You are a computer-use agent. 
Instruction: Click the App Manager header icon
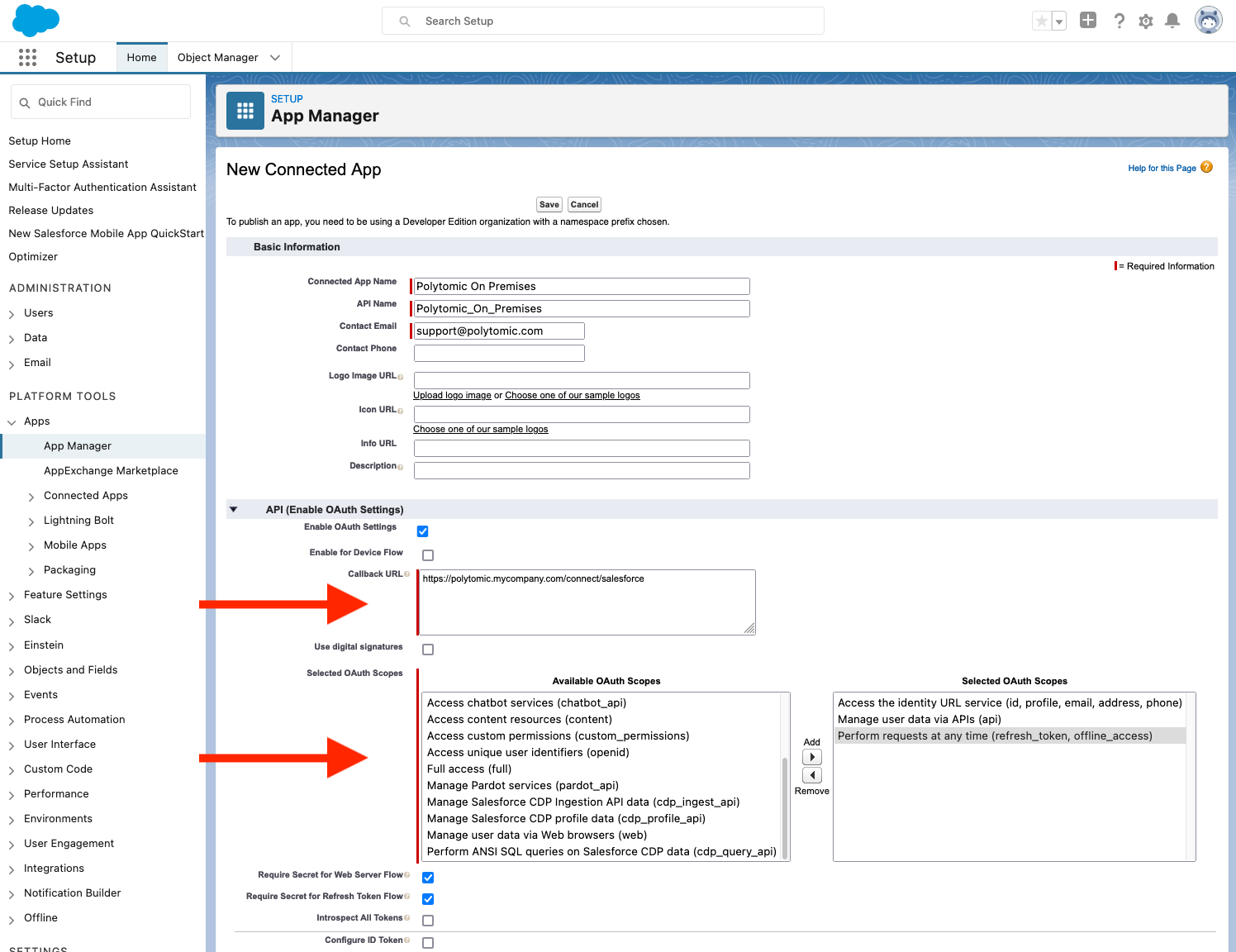245,111
